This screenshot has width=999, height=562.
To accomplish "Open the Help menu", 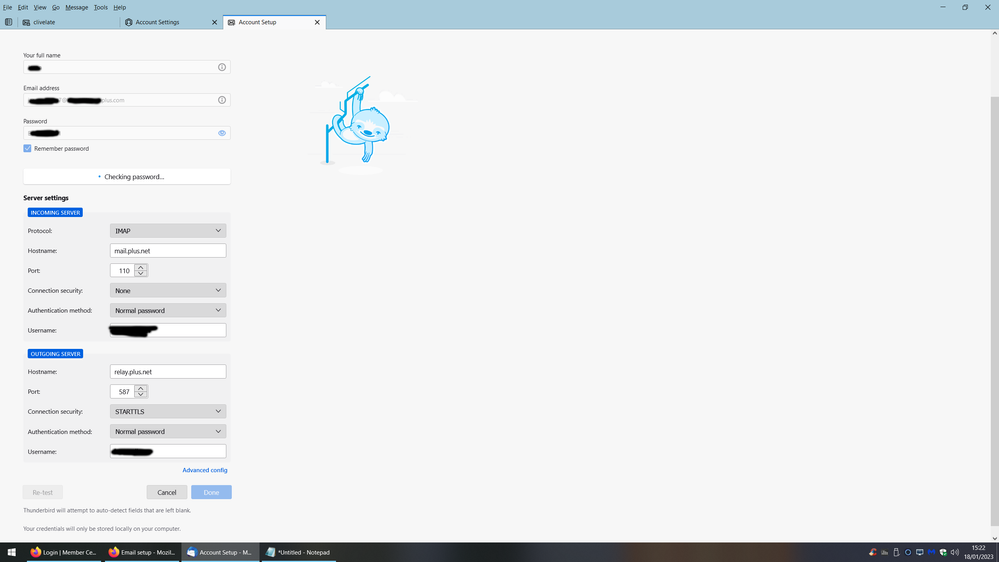I will [x=120, y=8].
